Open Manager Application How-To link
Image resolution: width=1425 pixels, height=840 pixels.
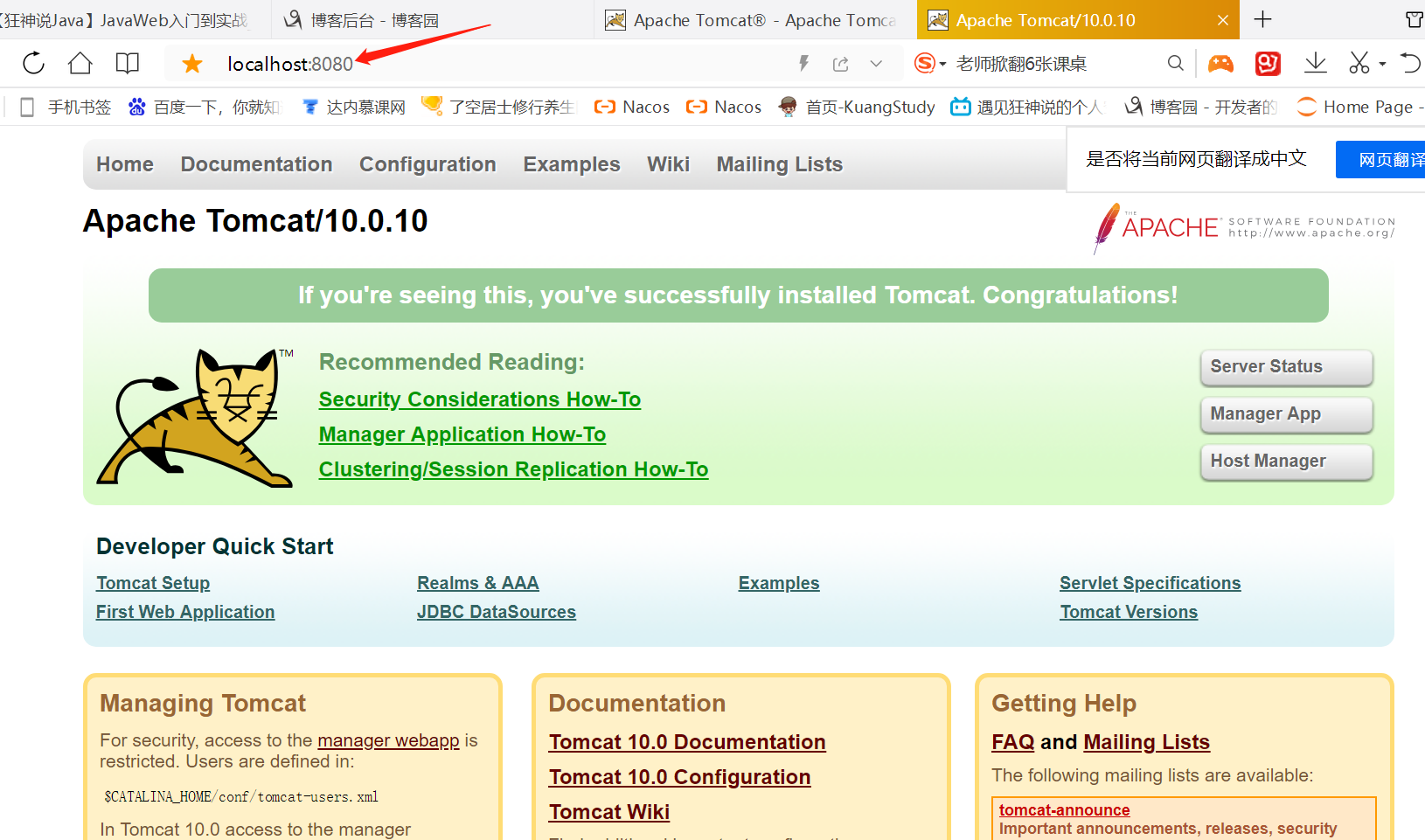[462, 434]
